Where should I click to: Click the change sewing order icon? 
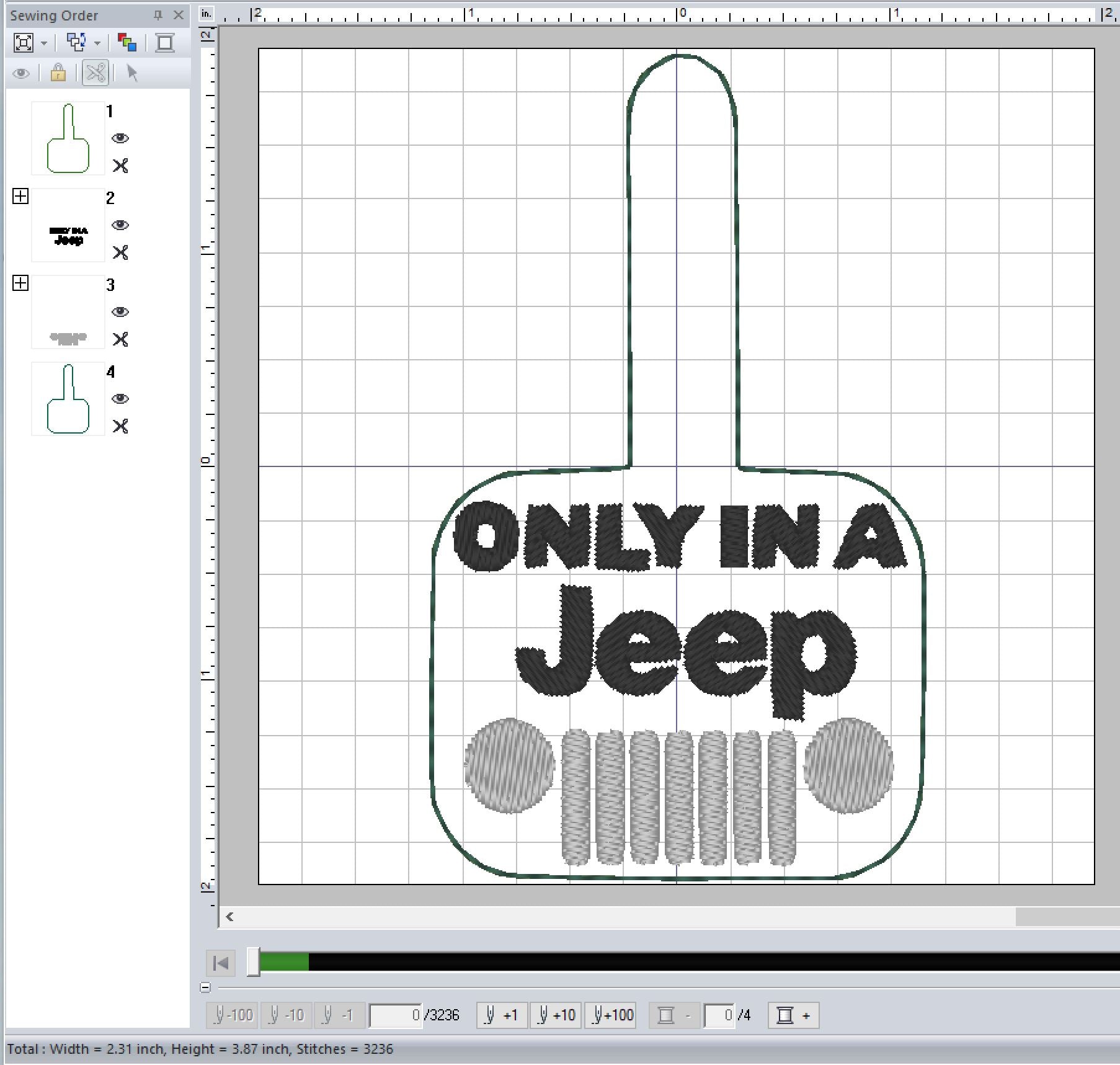coord(76,43)
